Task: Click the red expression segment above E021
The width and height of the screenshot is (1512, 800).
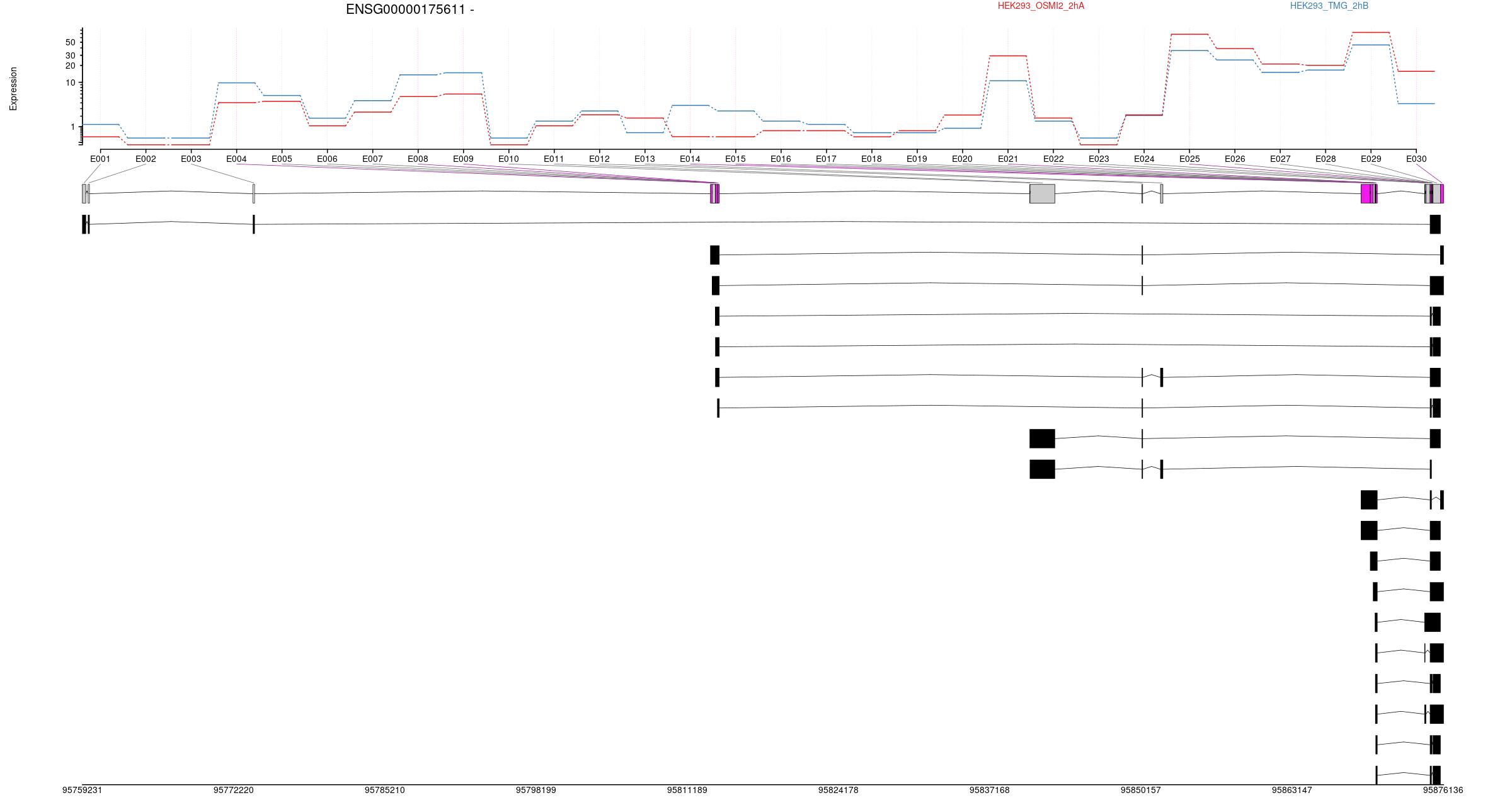Action: pos(1008,56)
